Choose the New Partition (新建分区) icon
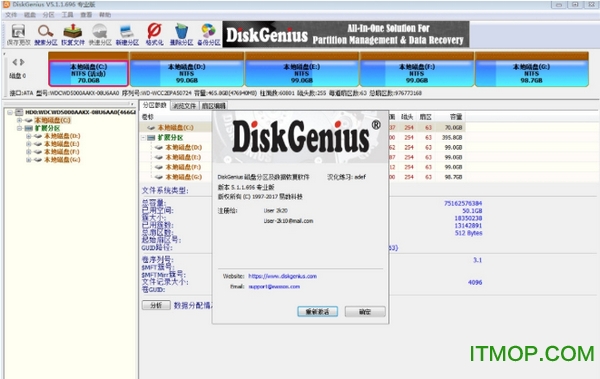 tap(127, 34)
